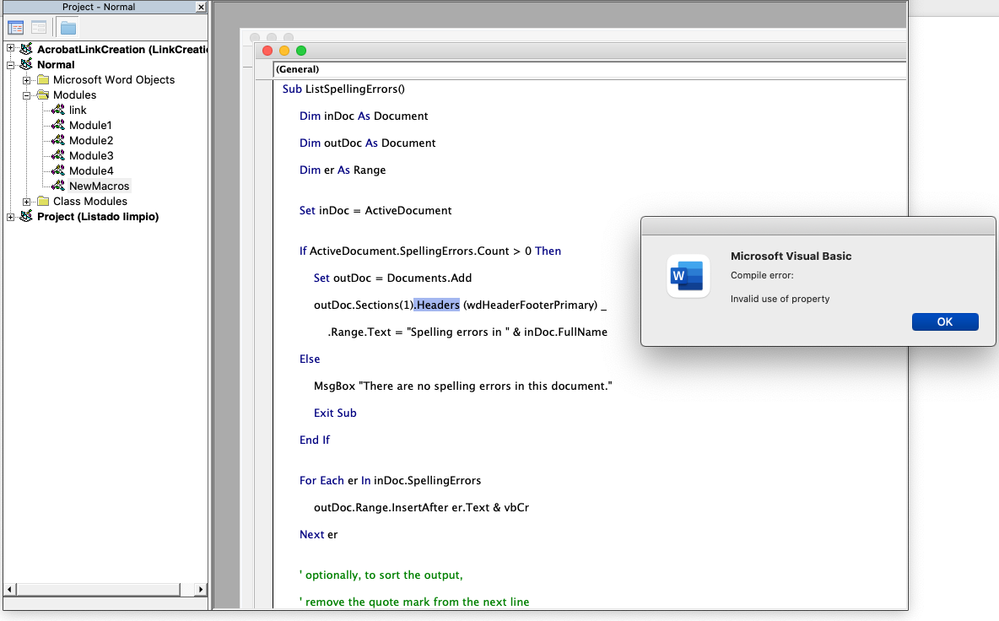Select the Modules folder label
999x621 pixels.
pos(75,95)
